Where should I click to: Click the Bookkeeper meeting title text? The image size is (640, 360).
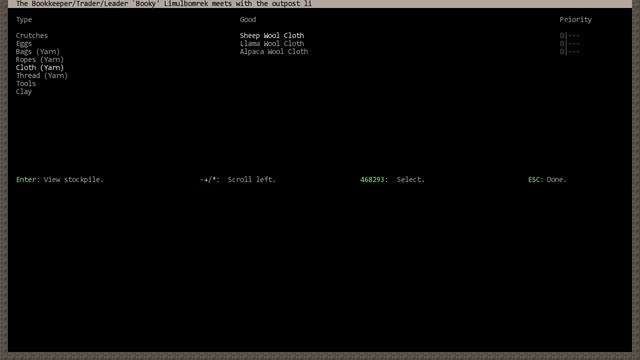(x=164, y=4)
